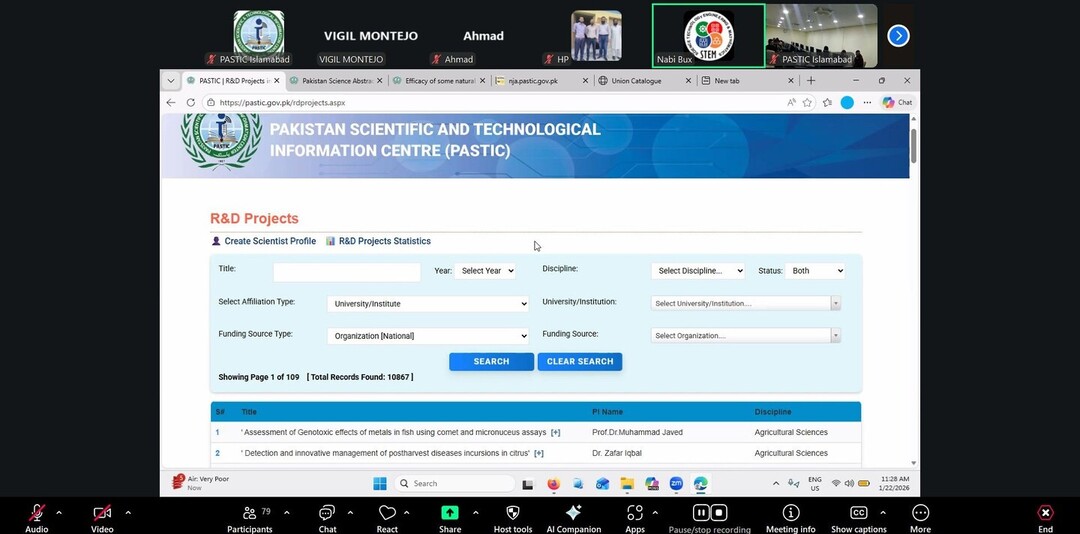The height and width of the screenshot is (534, 1080).
Task: Open File Explorer from taskbar
Action: pyautogui.click(x=627, y=484)
